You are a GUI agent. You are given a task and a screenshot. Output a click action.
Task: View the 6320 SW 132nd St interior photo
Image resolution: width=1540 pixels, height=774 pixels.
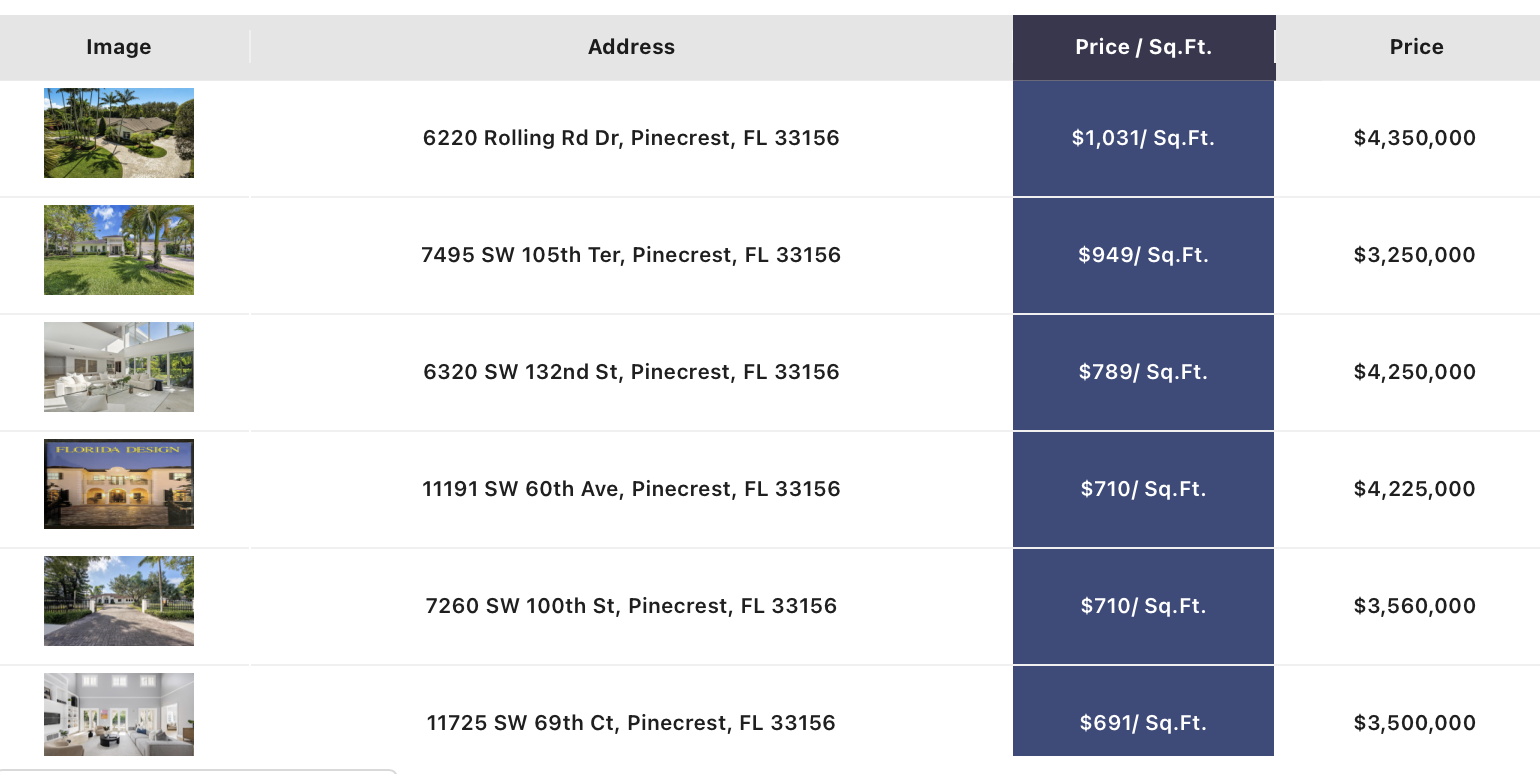[119, 367]
